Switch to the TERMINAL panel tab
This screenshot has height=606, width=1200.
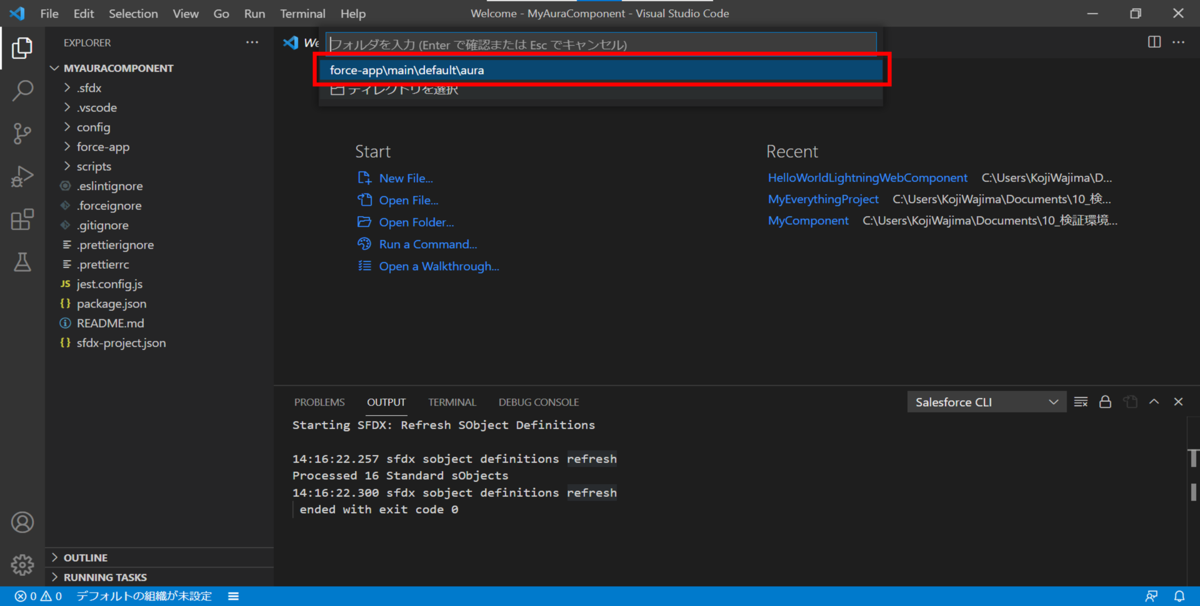(x=452, y=402)
